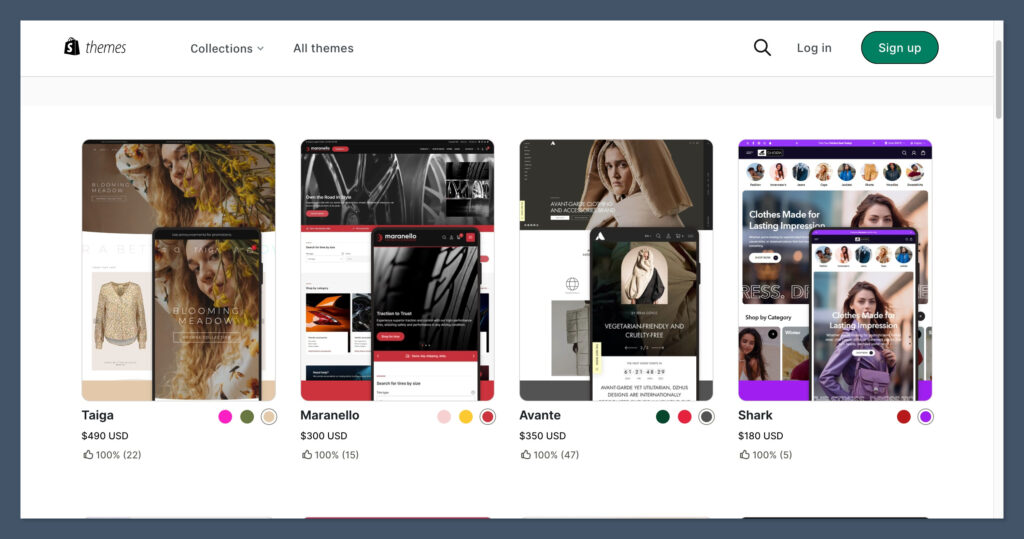Click the Avante theme name link
This screenshot has height=539, width=1024.
pyautogui.click(x=540, y=415)
